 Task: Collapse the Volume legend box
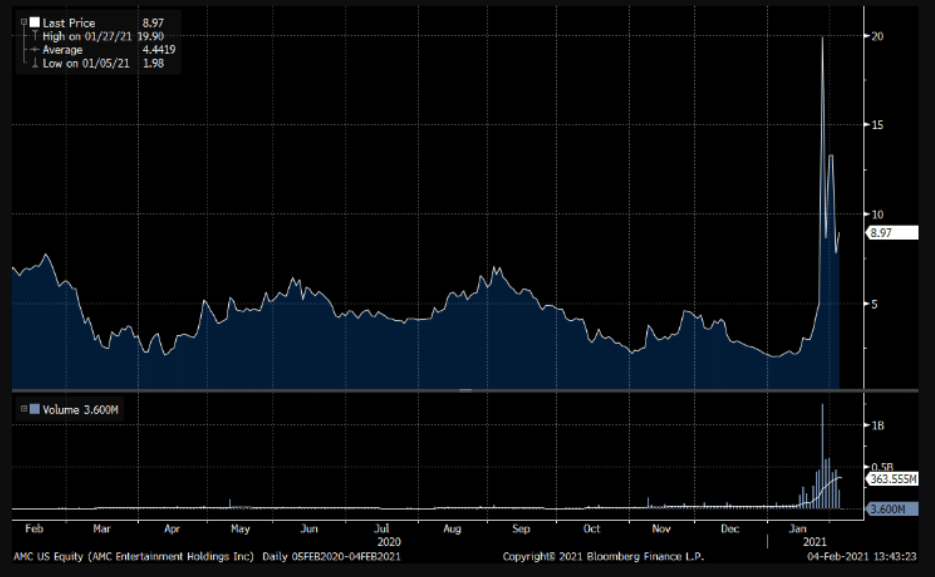pyautogui.click(x=24, y=409)
